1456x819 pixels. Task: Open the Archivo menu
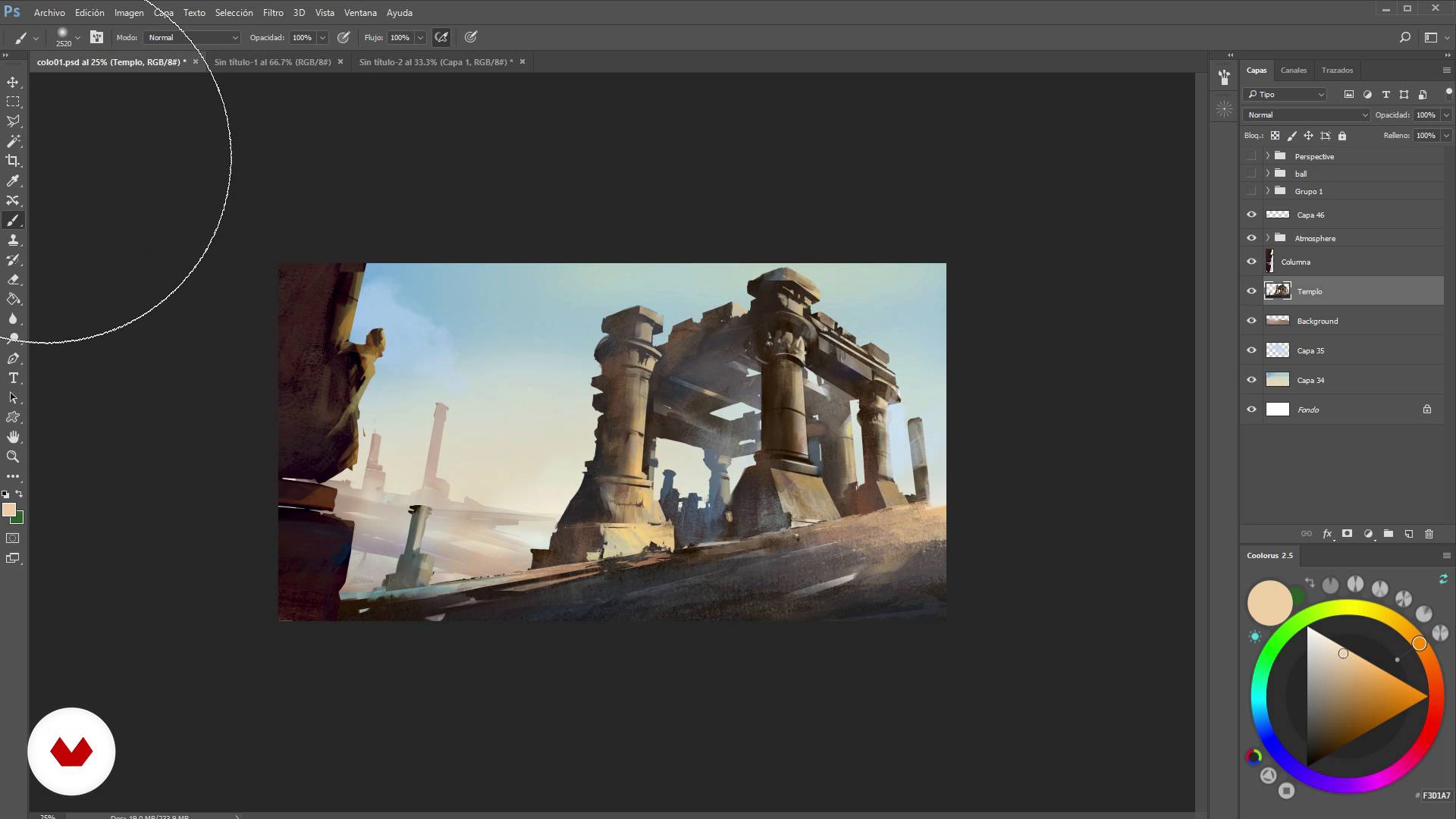pyautogui.click(x=49, y=13)
